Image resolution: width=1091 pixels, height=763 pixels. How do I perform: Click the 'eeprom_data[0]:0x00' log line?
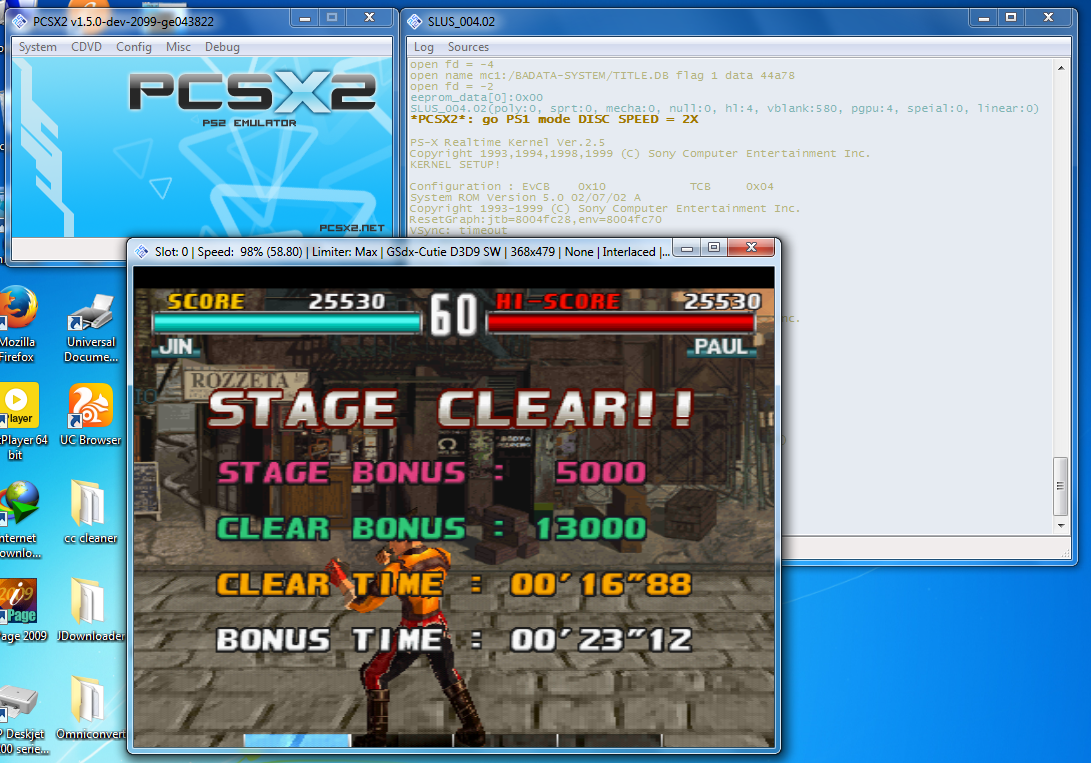click(476, 97)
